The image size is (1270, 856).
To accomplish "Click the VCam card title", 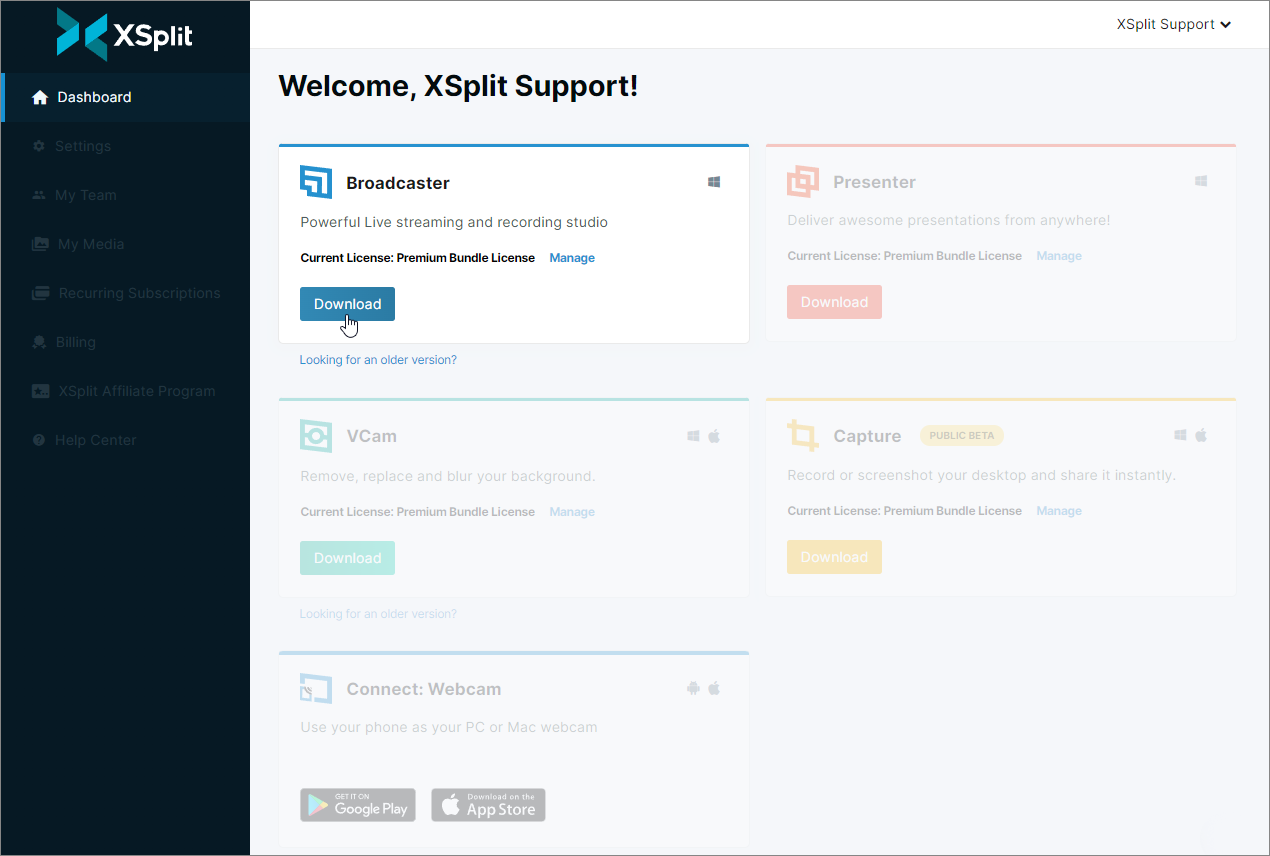I will pyautogui.click(x=371, y=436).
